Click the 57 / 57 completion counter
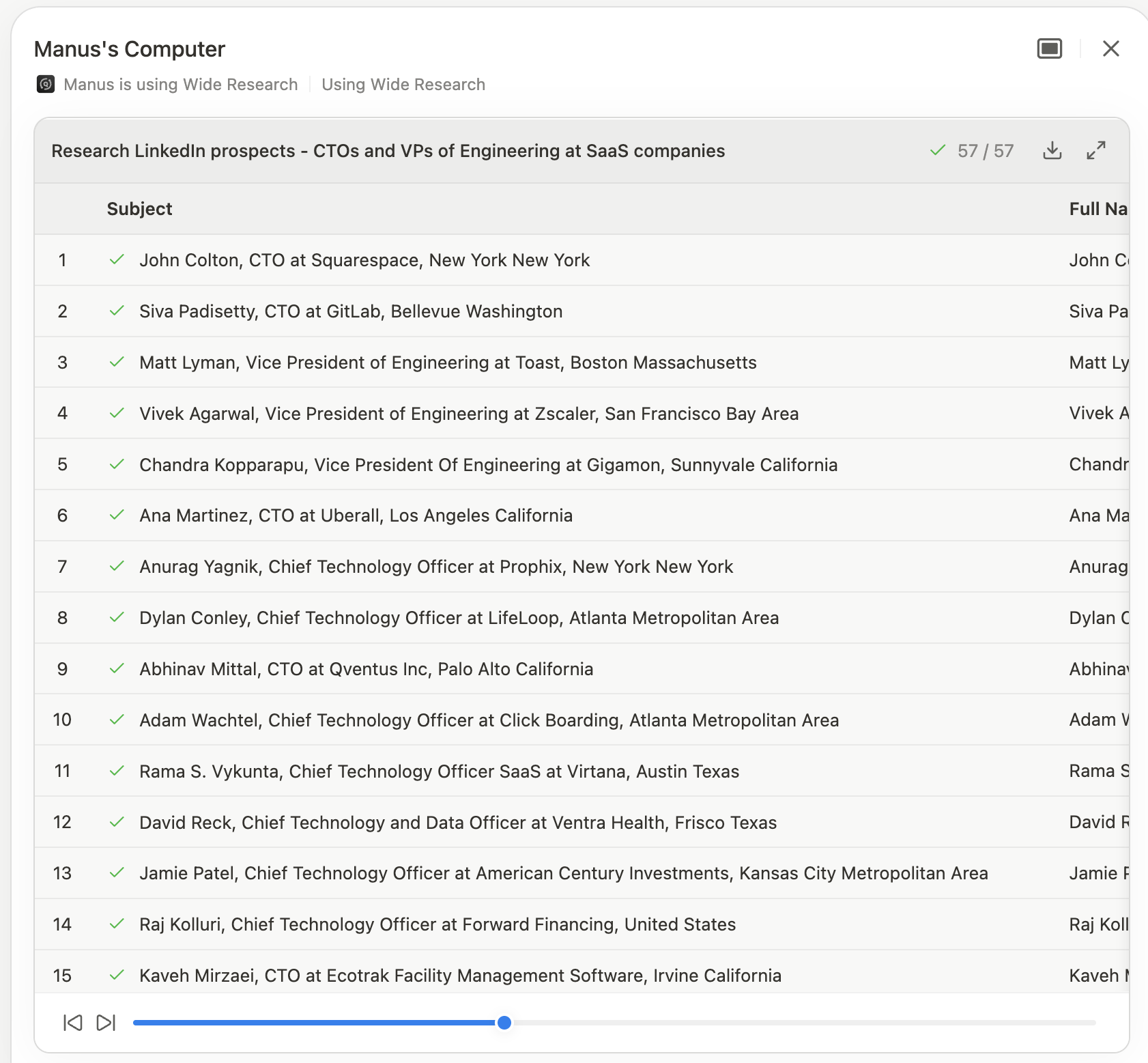The height and width of the screenshot is (1063, 1148). (986, 151)
